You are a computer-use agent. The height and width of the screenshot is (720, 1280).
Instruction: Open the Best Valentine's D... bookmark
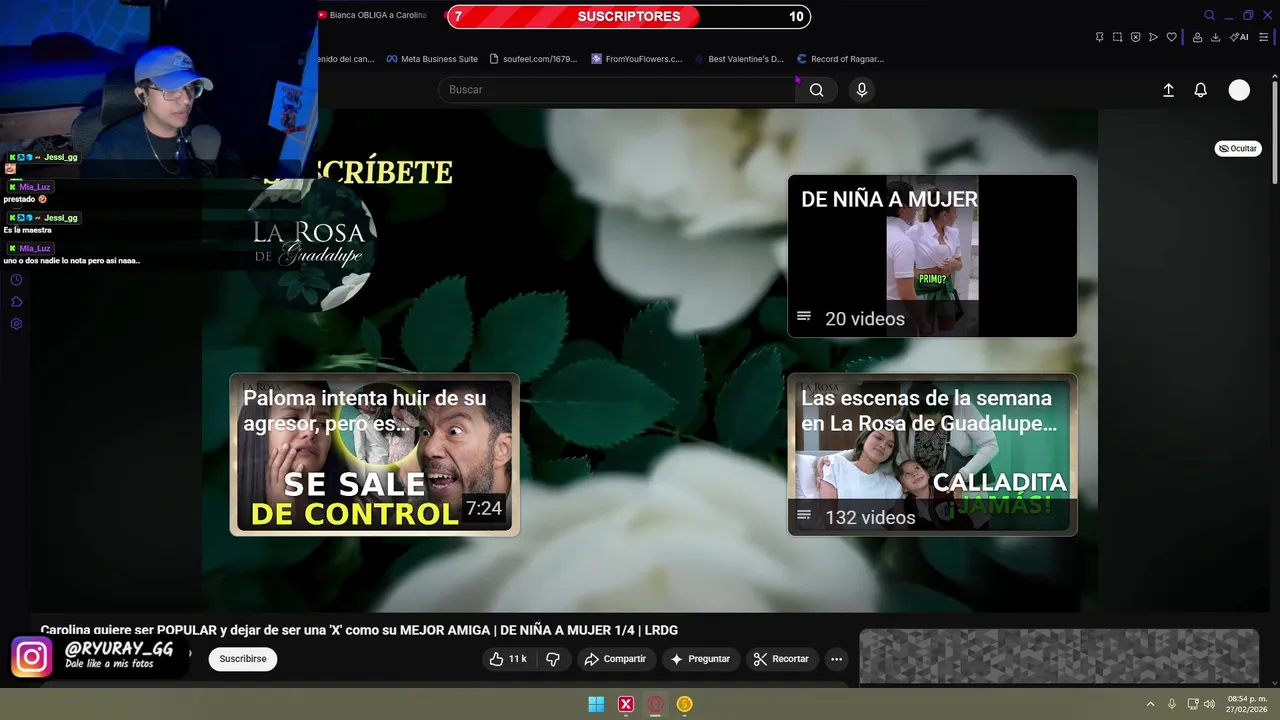point(739,59)
